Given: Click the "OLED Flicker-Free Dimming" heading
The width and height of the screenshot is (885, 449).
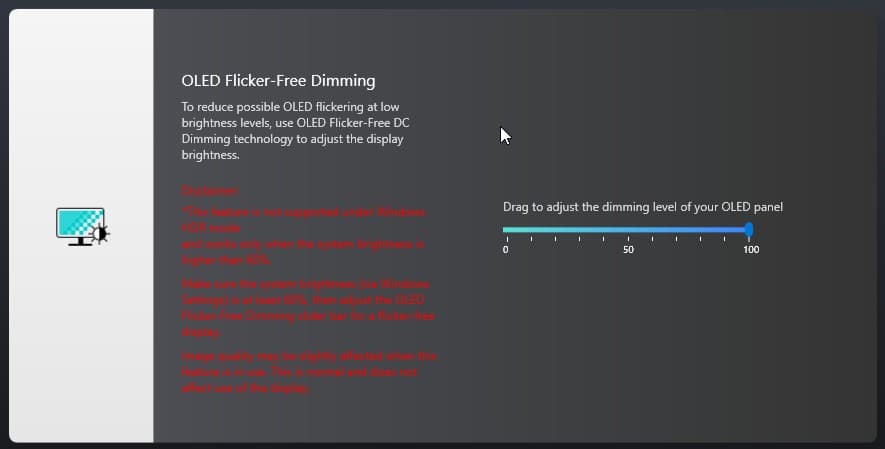Looking at the screenshot, I should coord(278,80).
